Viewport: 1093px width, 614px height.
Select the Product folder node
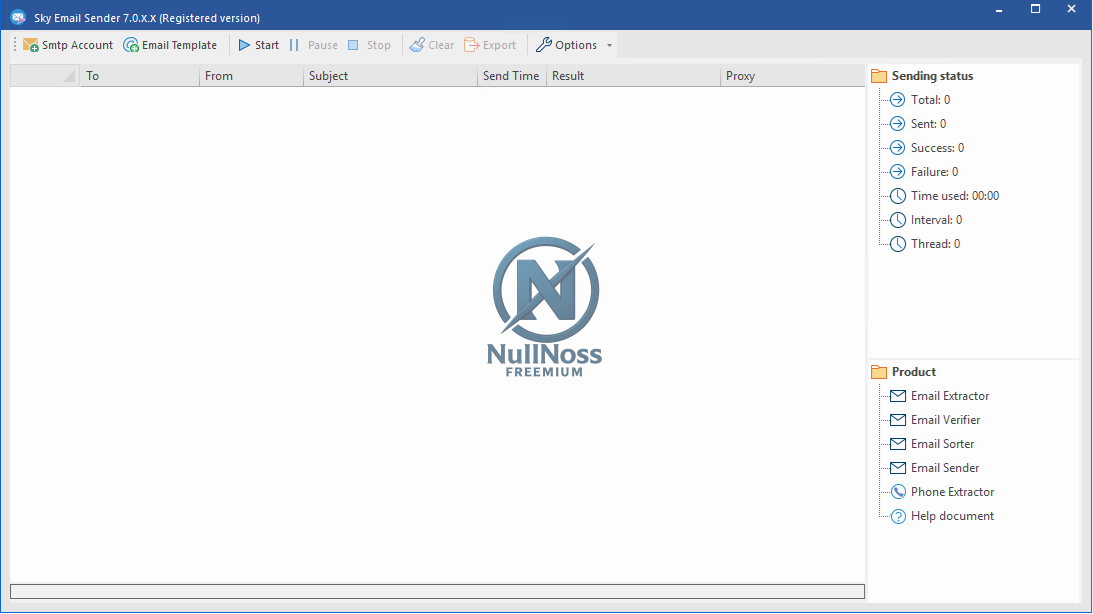tap(913, 372)
